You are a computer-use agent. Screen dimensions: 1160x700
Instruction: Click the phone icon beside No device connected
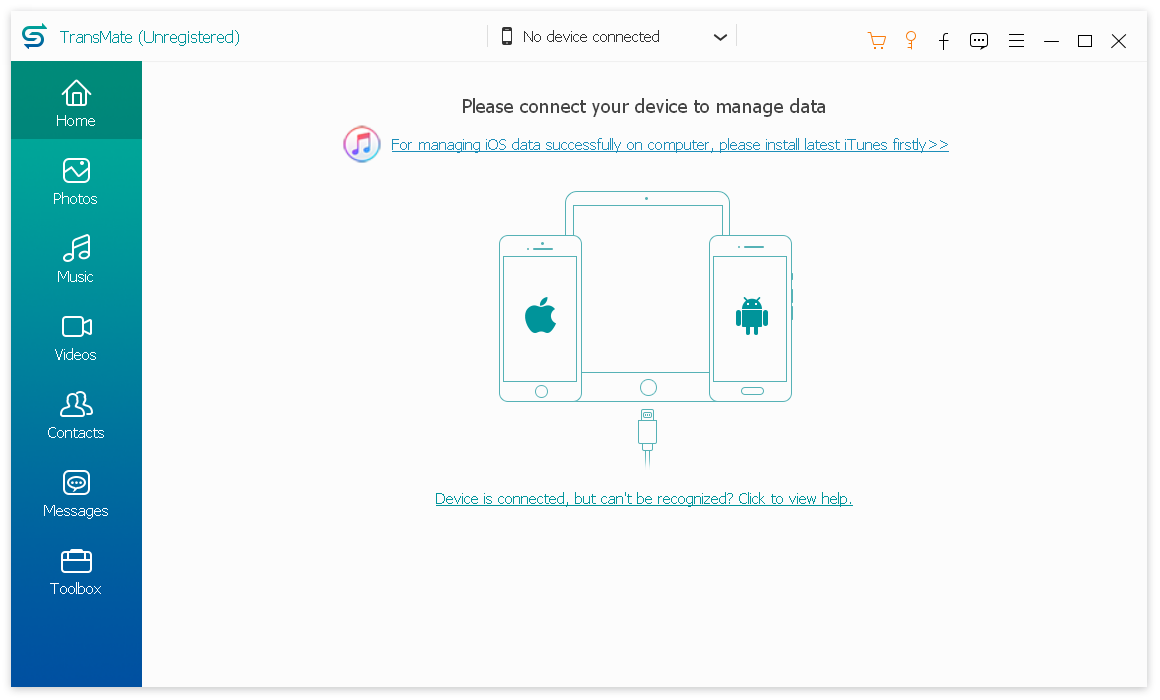(507, 36)
